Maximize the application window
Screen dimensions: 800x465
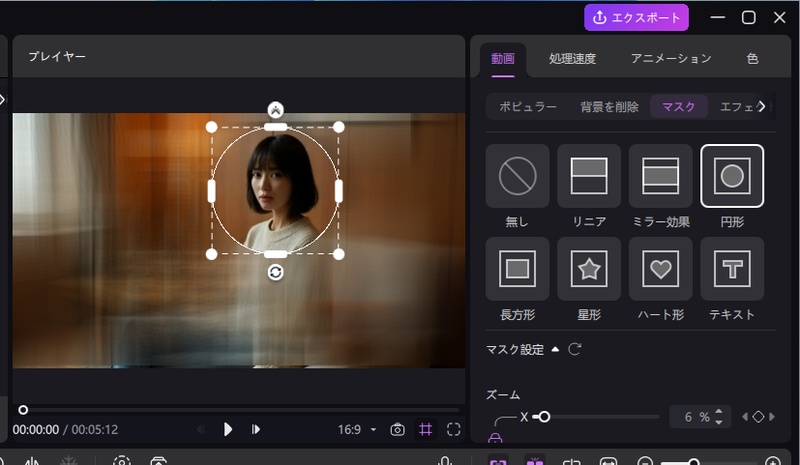click(x=748, y=17)
